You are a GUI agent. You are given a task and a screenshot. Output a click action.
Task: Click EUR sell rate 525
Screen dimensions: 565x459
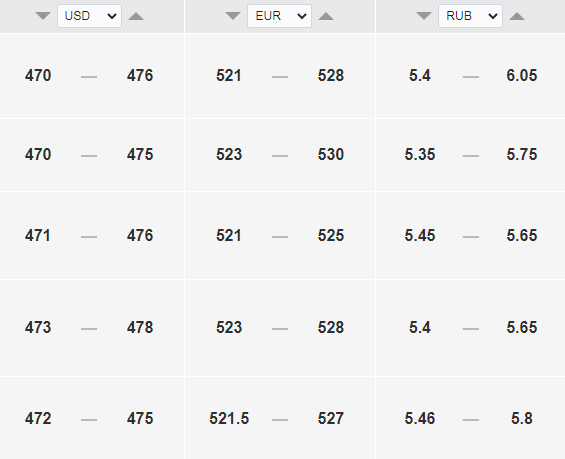(x=331, y=236)
